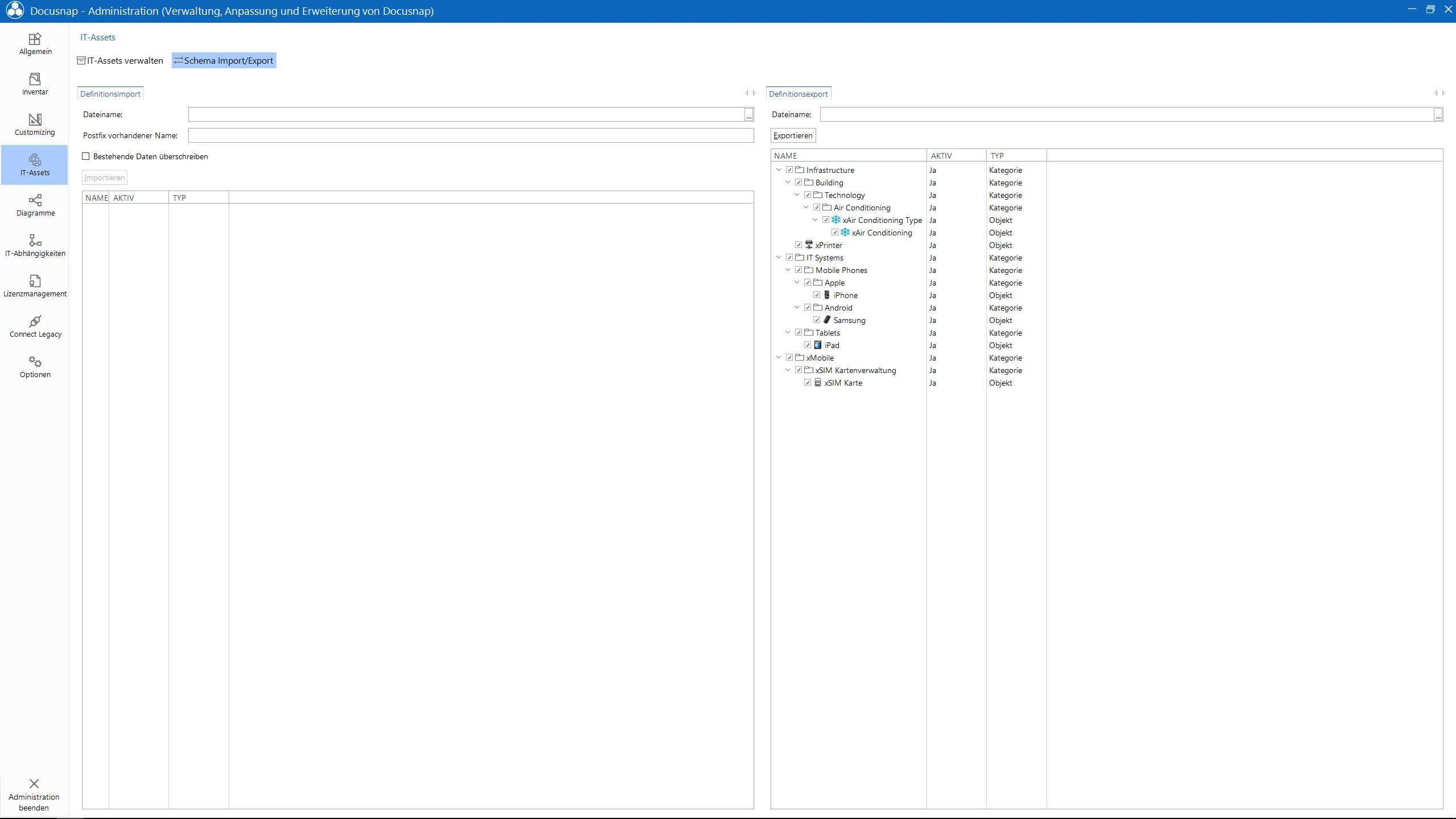The width and height of the screenshot is (1456, 819).
Task: Open the Lizenzmanagement sidebar section
Action: (x=35, y=287)
